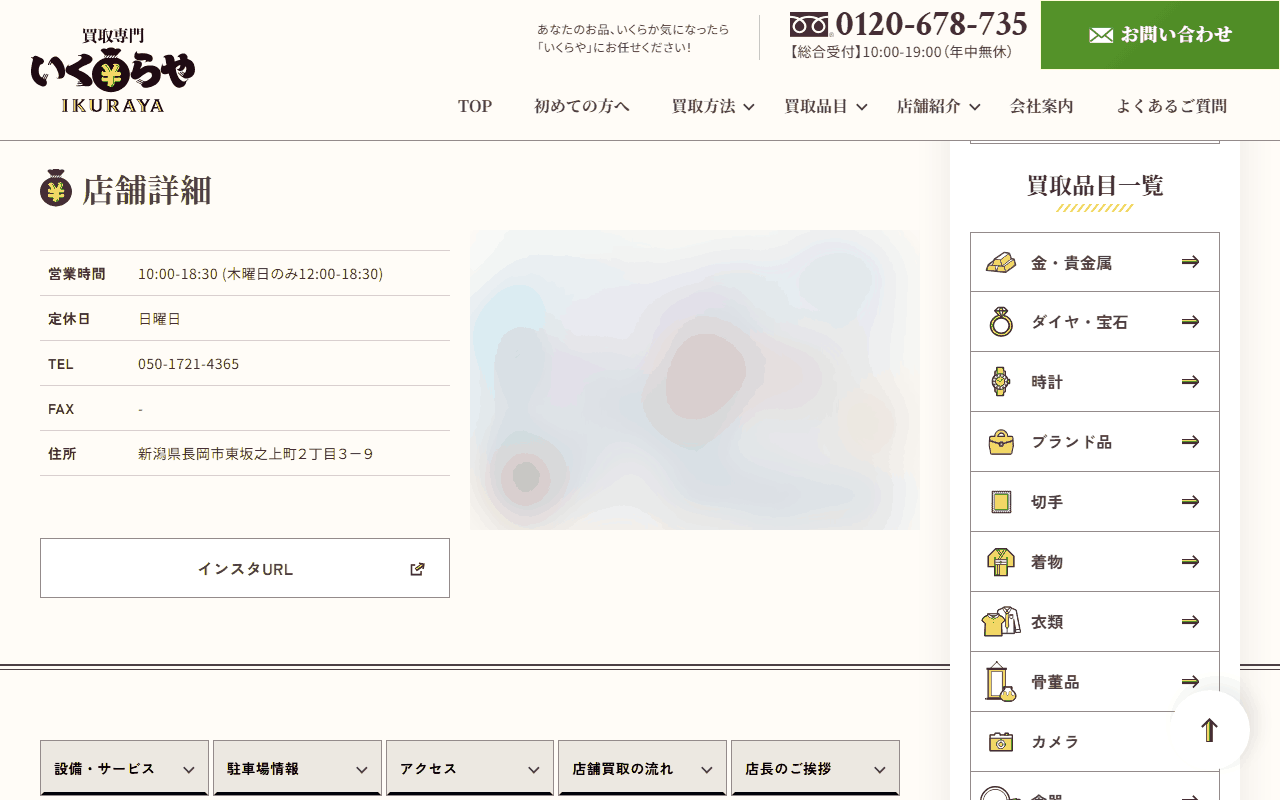The height and width of the screenshot is (800, 1280).
Task: Click the address 新潟県長岡市東坂之上町２丁目３－９
Action: (x=256, y=454)
